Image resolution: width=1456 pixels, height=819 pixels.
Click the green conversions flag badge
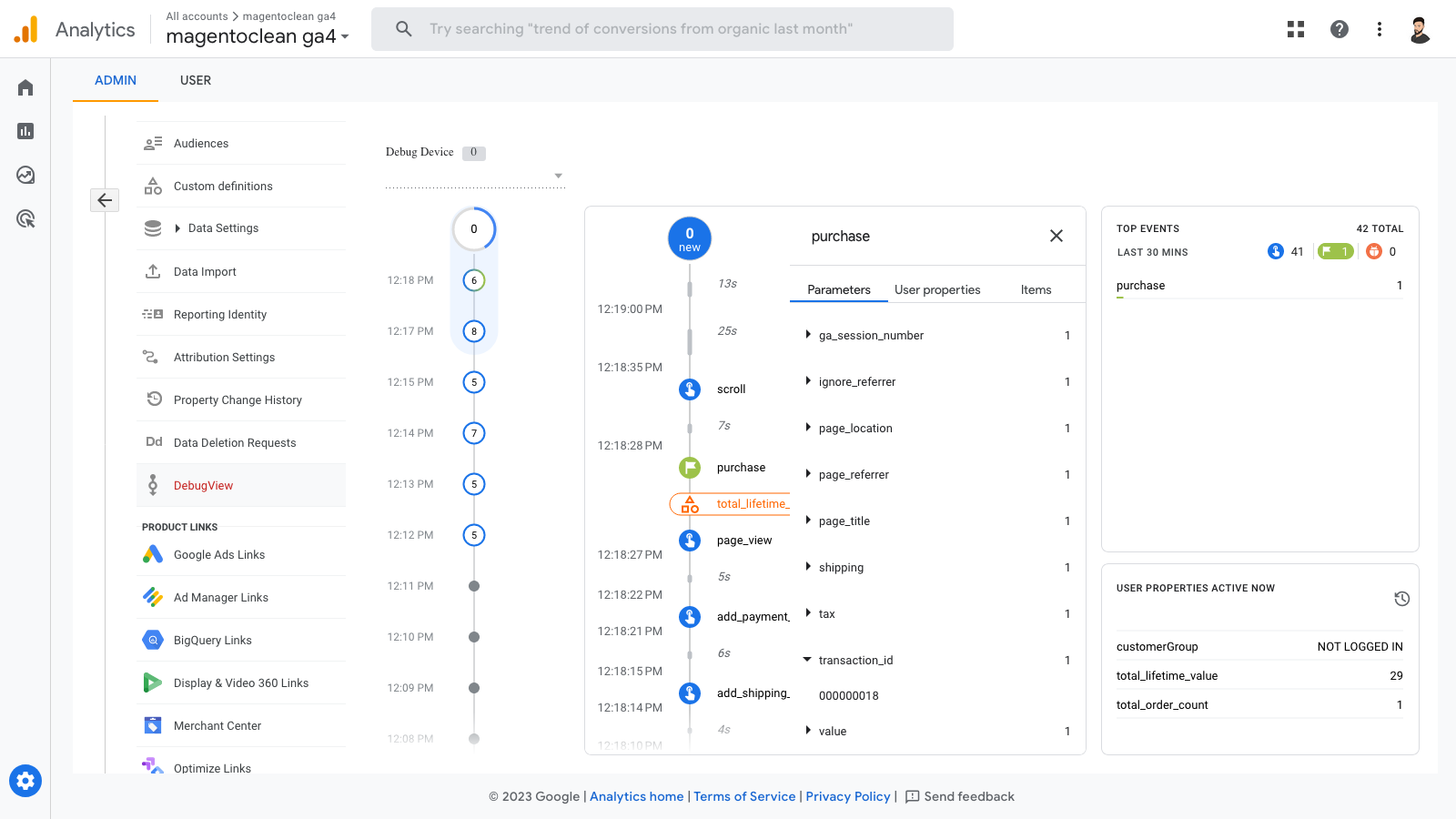[1335, 251]
